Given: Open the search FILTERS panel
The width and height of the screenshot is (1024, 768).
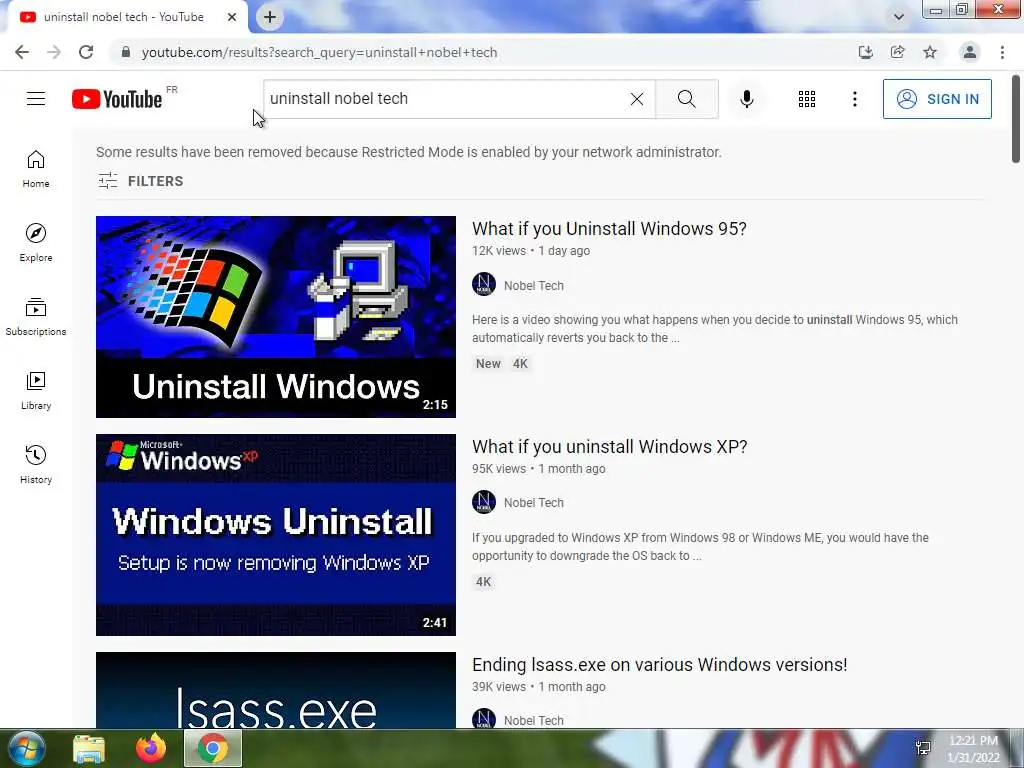Looking at the screenshot, I should [x=140, y=181].
